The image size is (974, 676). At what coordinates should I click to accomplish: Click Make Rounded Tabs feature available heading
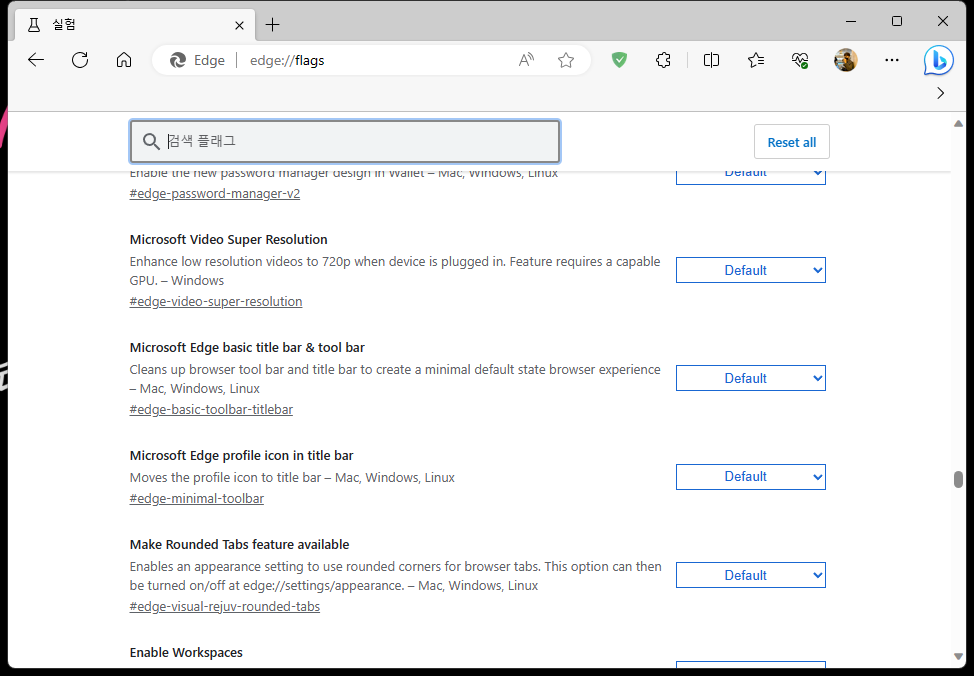pos(239,545)
